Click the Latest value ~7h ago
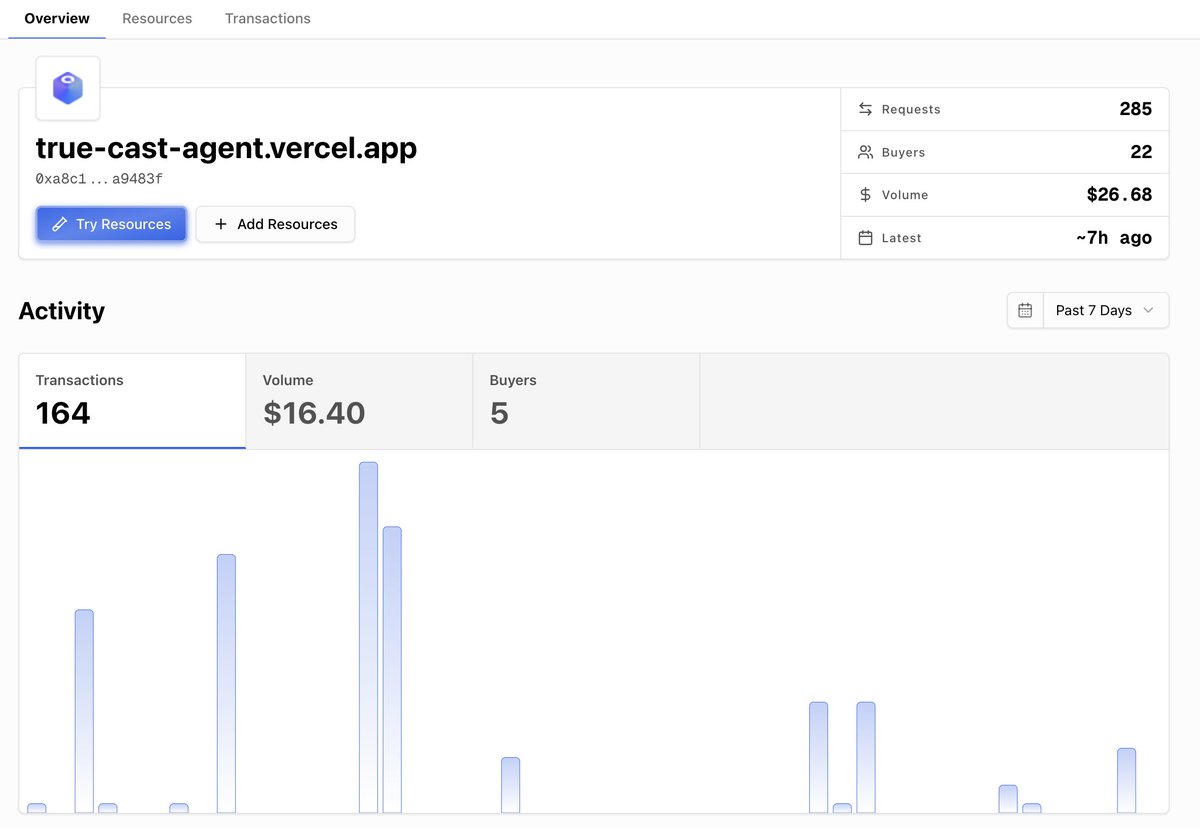 [x=1114, y=238]
